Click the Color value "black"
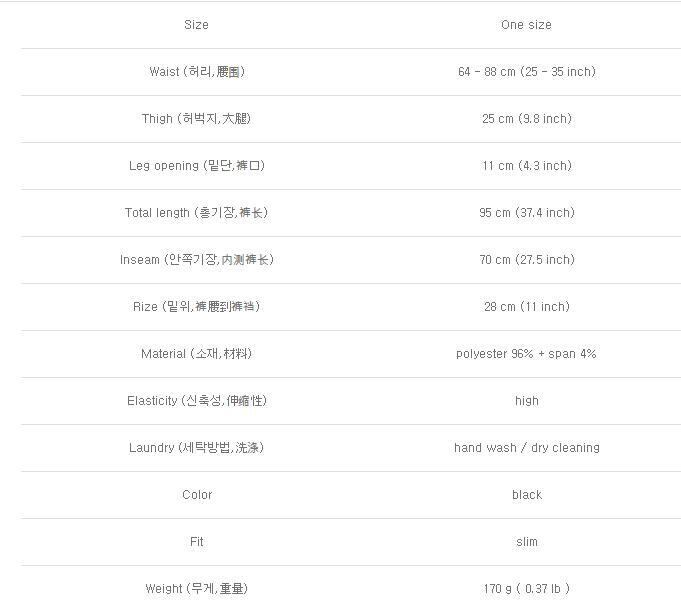This screenshot has width=681, height=611. [x=526, y=495]
